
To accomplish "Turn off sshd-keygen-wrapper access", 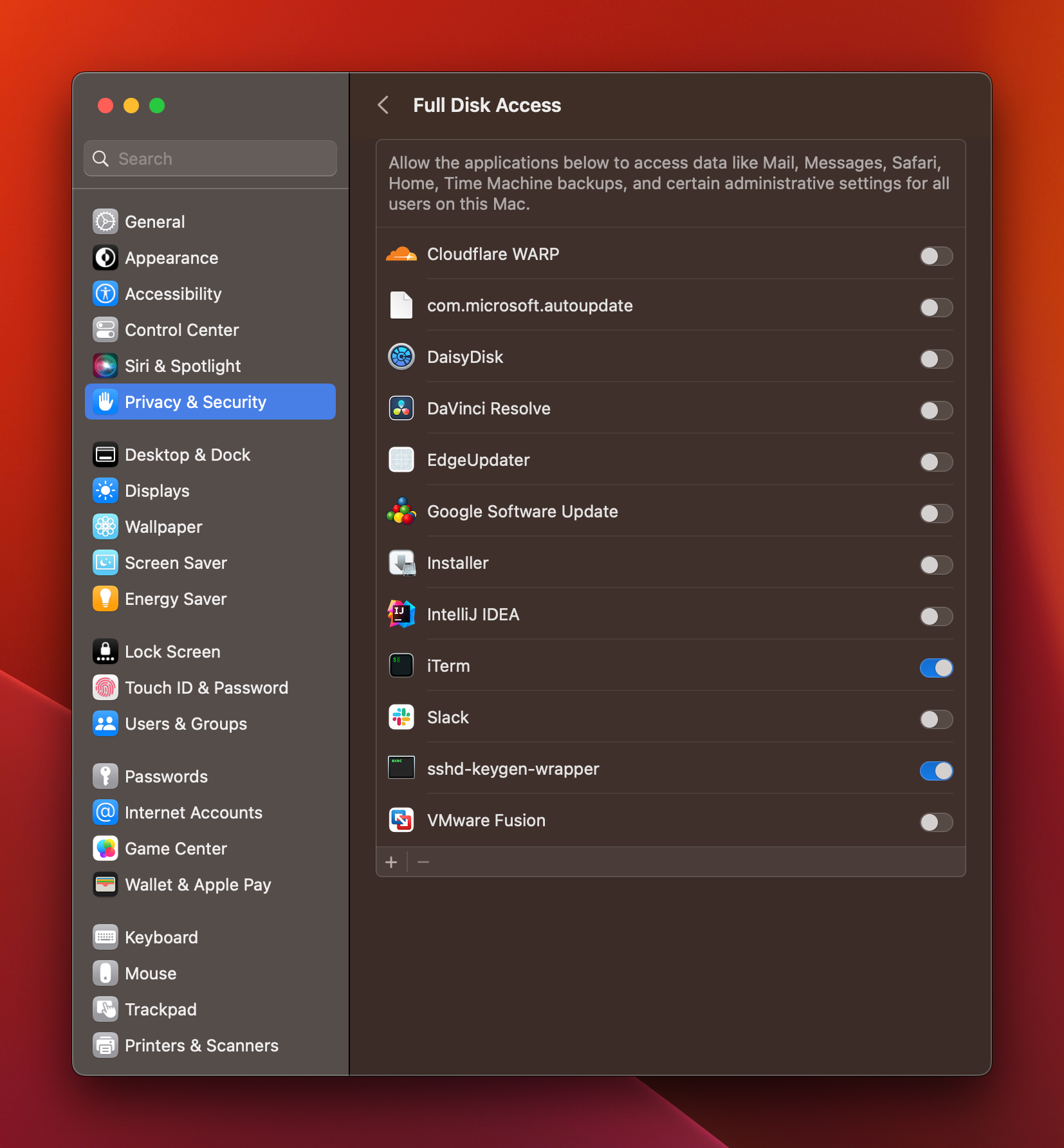I will coord(937,770).
